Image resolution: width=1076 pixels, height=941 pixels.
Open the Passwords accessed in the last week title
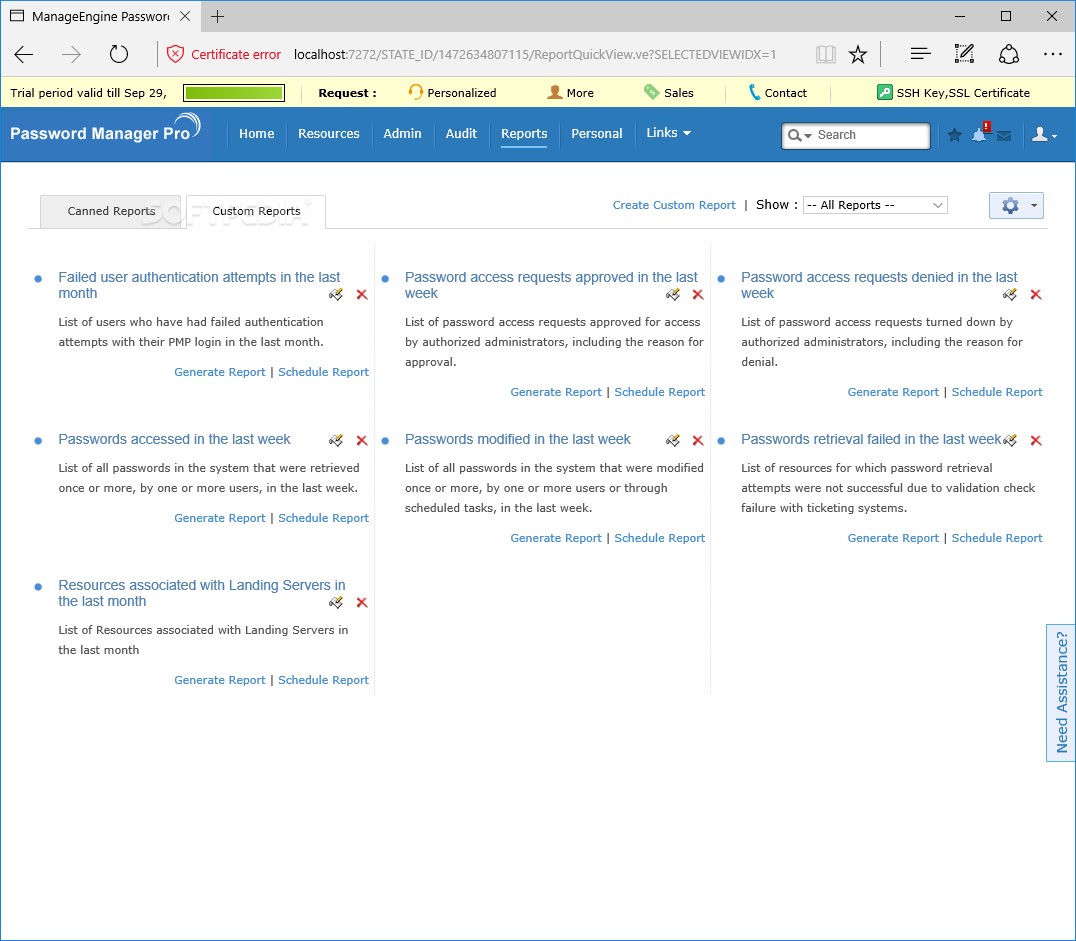click(174, 439)
